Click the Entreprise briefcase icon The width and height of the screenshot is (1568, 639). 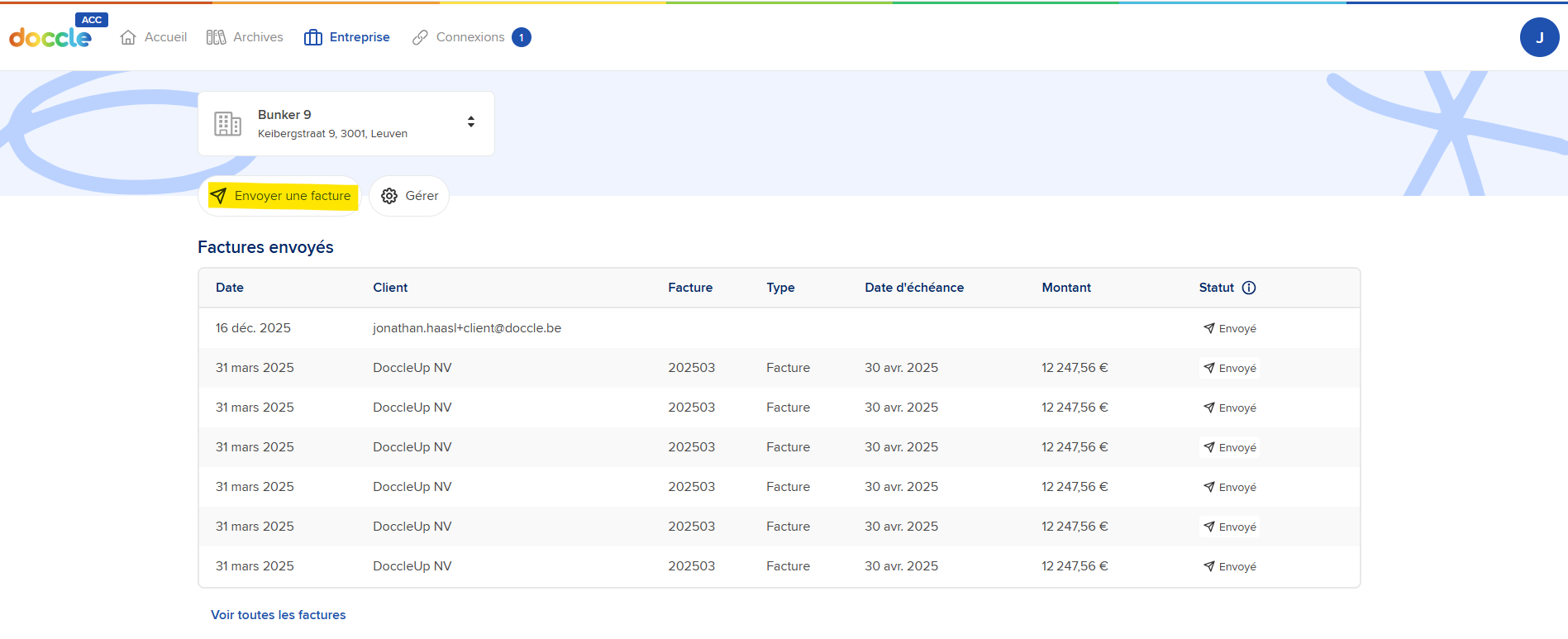(313, 37)
